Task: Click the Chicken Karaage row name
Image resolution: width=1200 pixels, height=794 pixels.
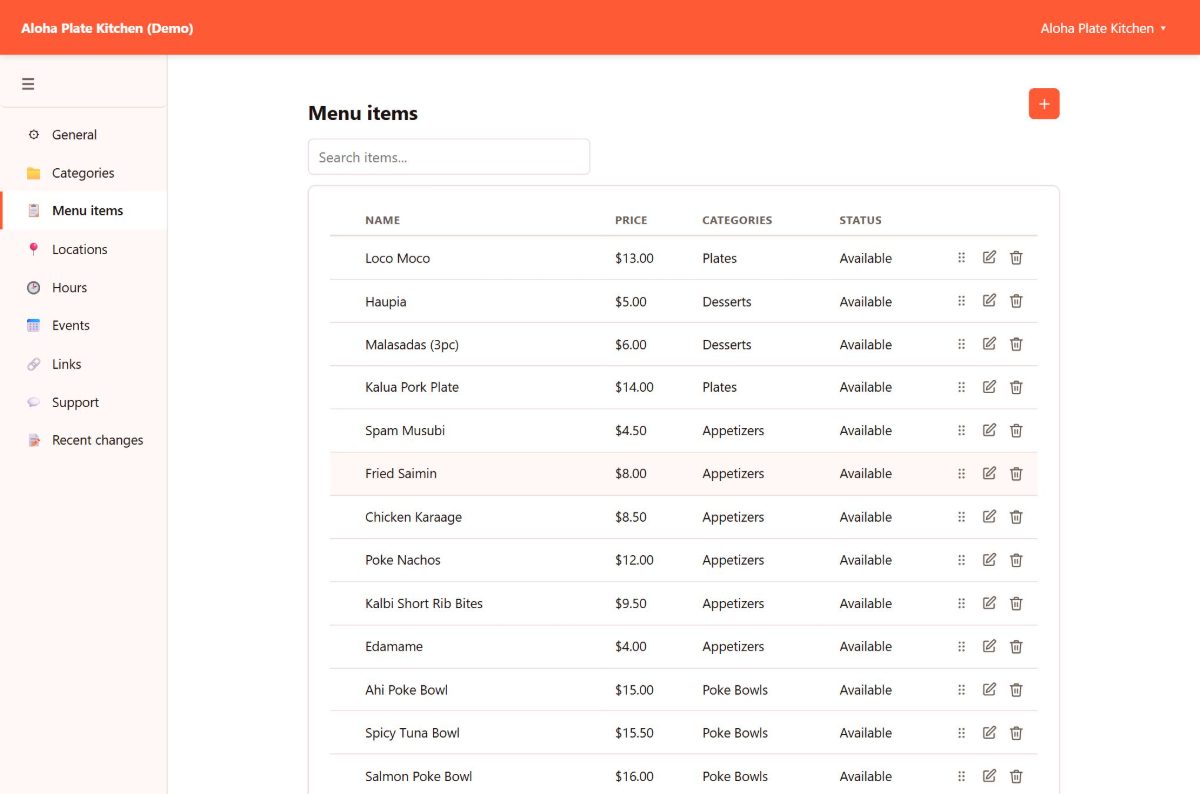Action: (413, 517)
